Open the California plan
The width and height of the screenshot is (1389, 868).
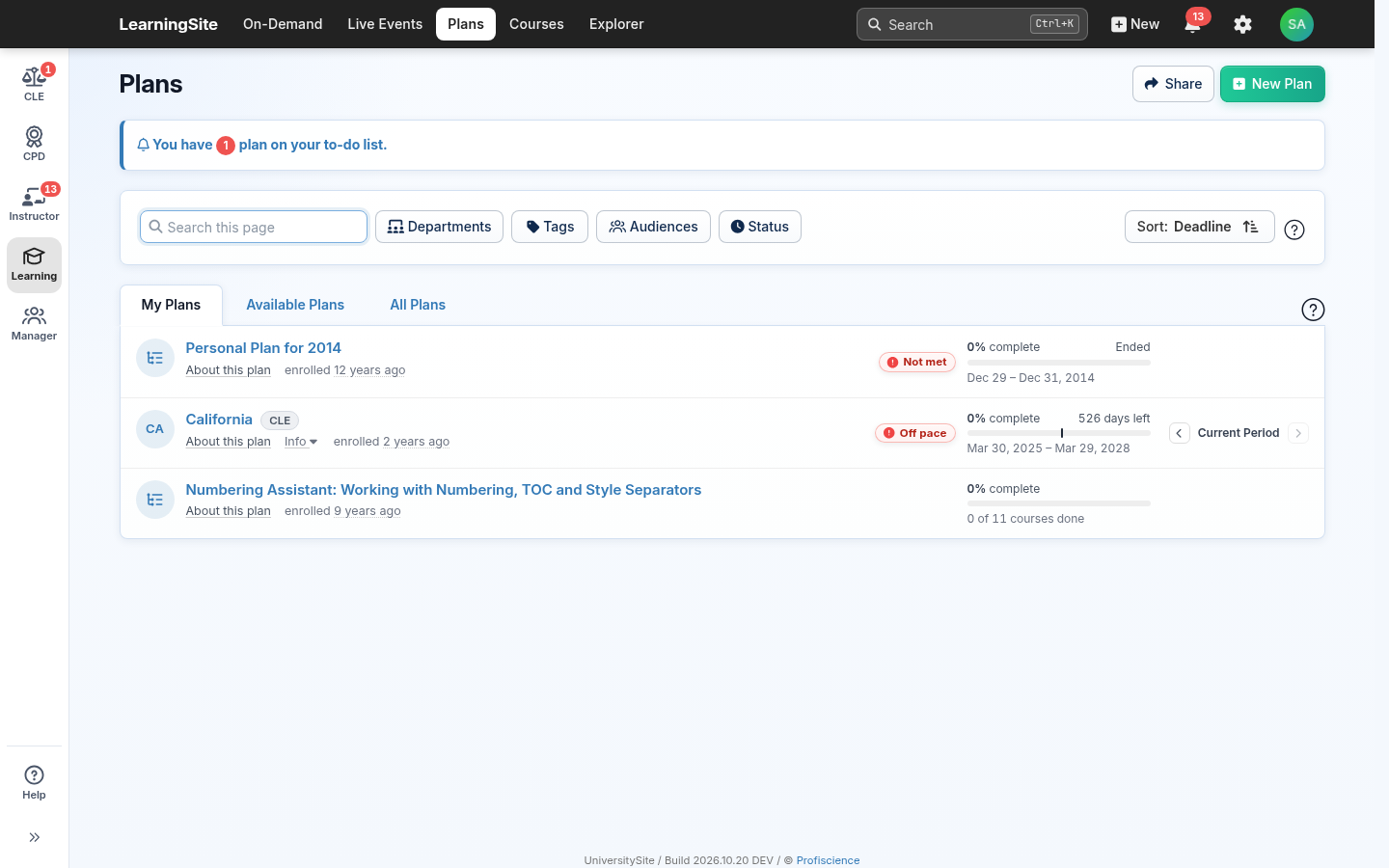[219, 420]
